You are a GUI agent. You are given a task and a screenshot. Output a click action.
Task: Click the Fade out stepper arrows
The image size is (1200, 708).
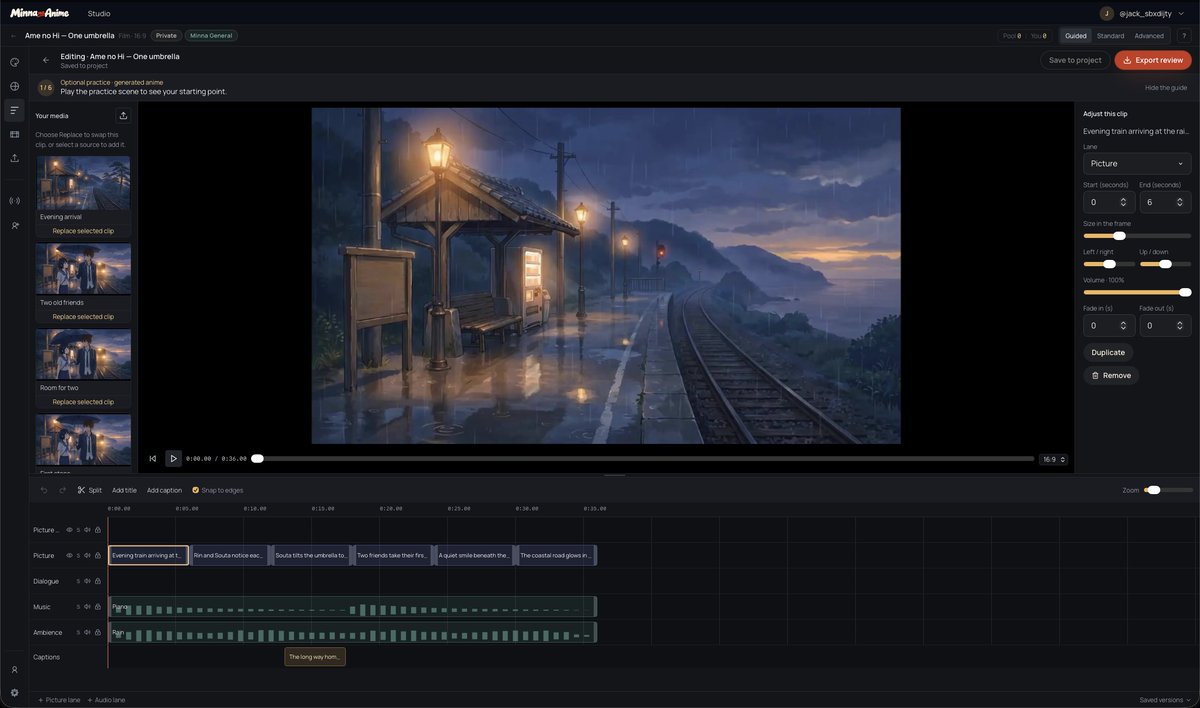pos(1179,325)
